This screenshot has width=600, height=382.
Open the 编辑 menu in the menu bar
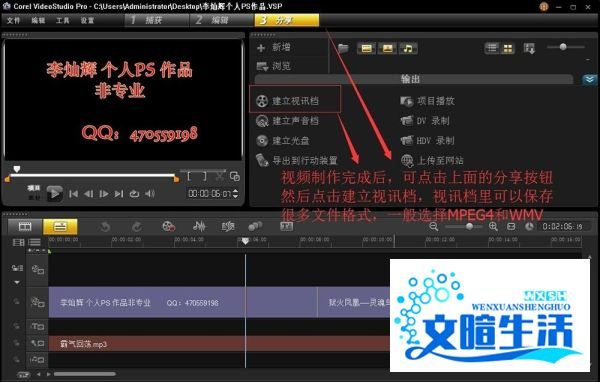(x=38, y=20)
